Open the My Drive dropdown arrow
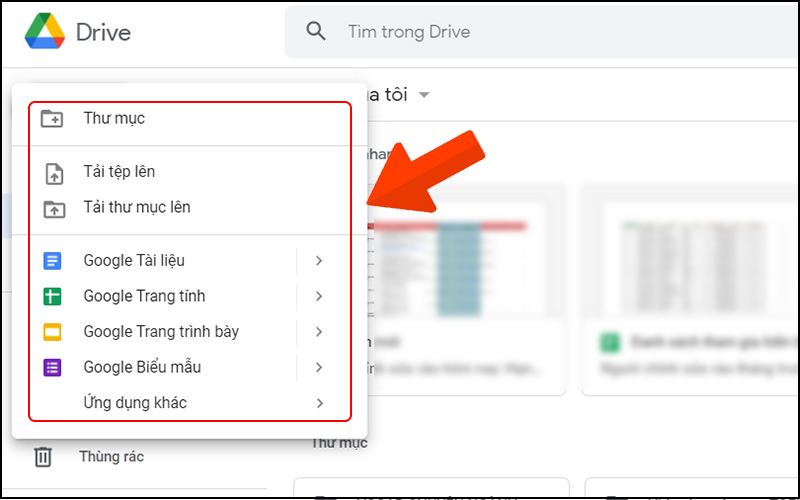Screen dimensions: 800x500 [424, 95]
